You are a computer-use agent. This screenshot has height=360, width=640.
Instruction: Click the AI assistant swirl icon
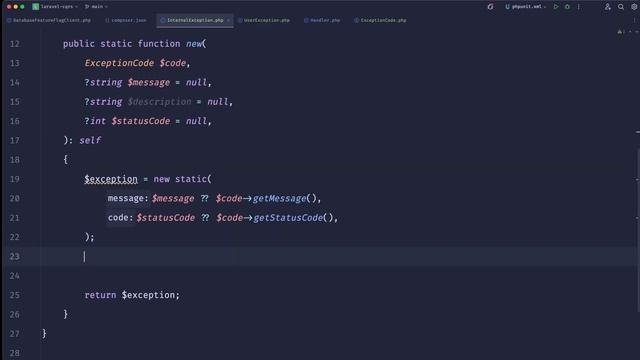[x=490, y=7]
